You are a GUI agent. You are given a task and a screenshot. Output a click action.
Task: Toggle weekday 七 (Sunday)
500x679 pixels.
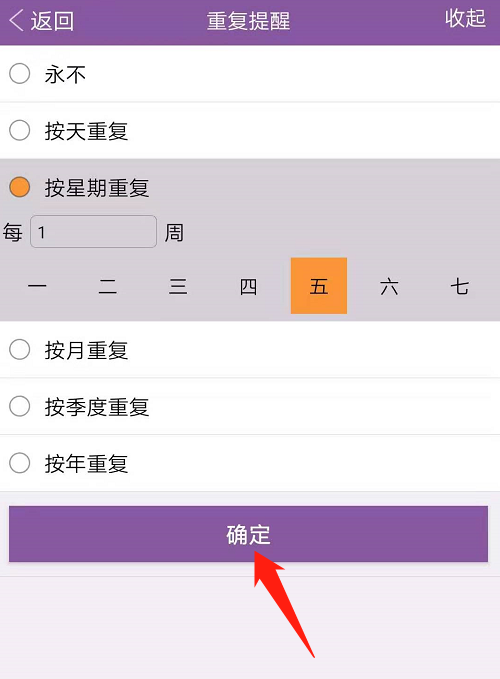[460, 286]
